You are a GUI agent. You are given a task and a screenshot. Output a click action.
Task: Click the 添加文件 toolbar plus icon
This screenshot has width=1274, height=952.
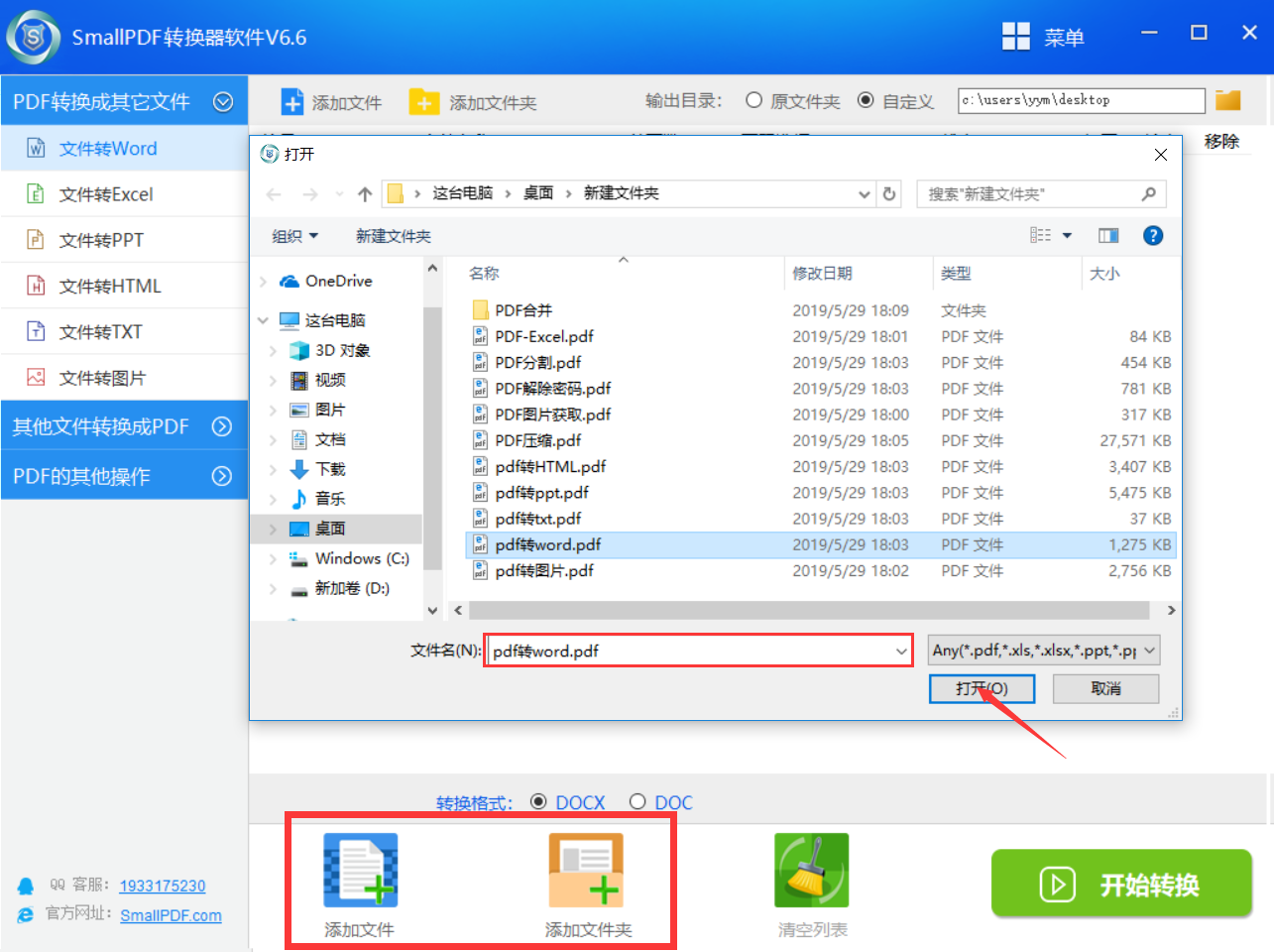point(292,102)
